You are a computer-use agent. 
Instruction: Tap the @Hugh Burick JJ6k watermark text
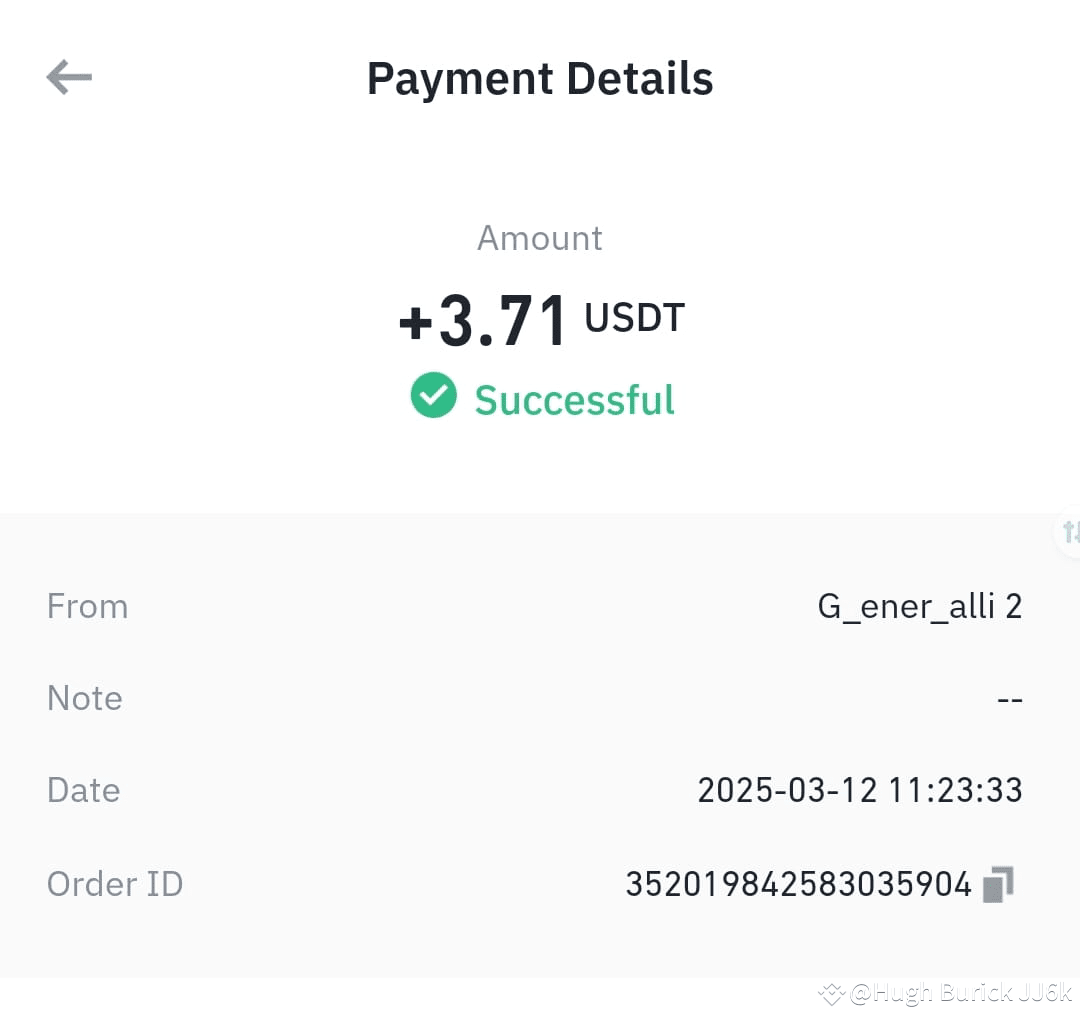coord(961,993)
